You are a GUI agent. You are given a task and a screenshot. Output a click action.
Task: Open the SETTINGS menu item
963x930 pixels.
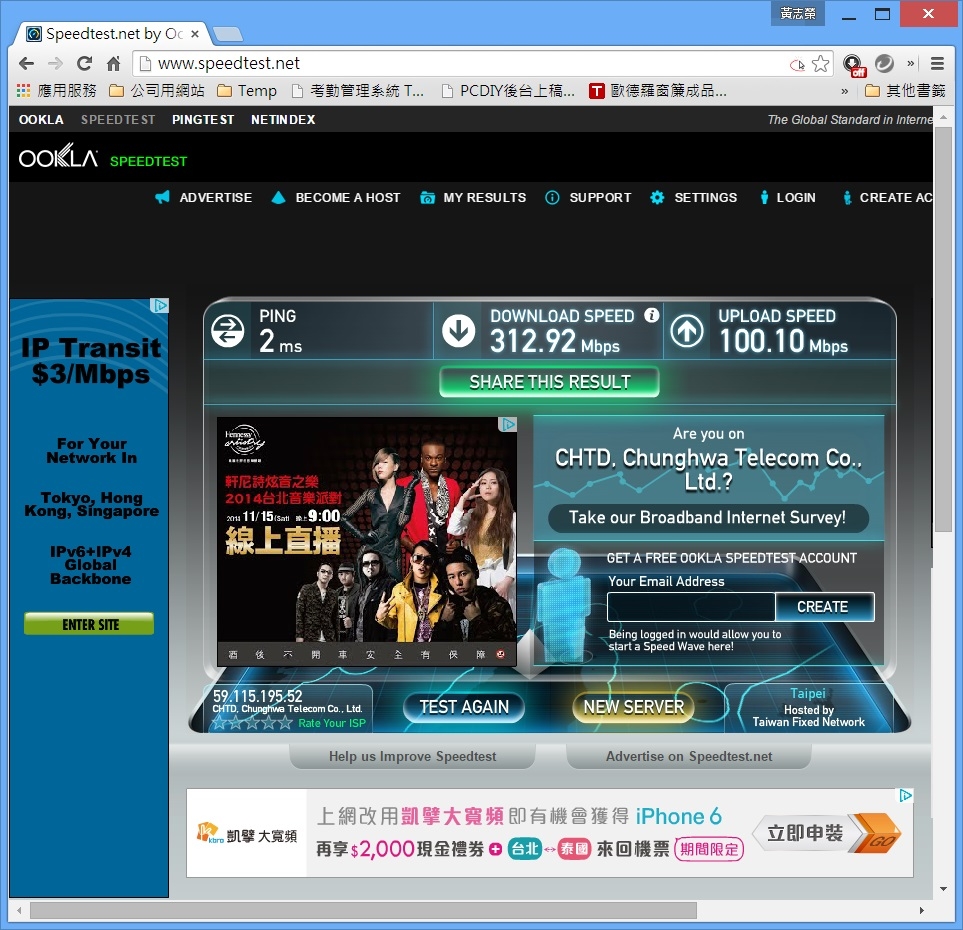[693, 198]
